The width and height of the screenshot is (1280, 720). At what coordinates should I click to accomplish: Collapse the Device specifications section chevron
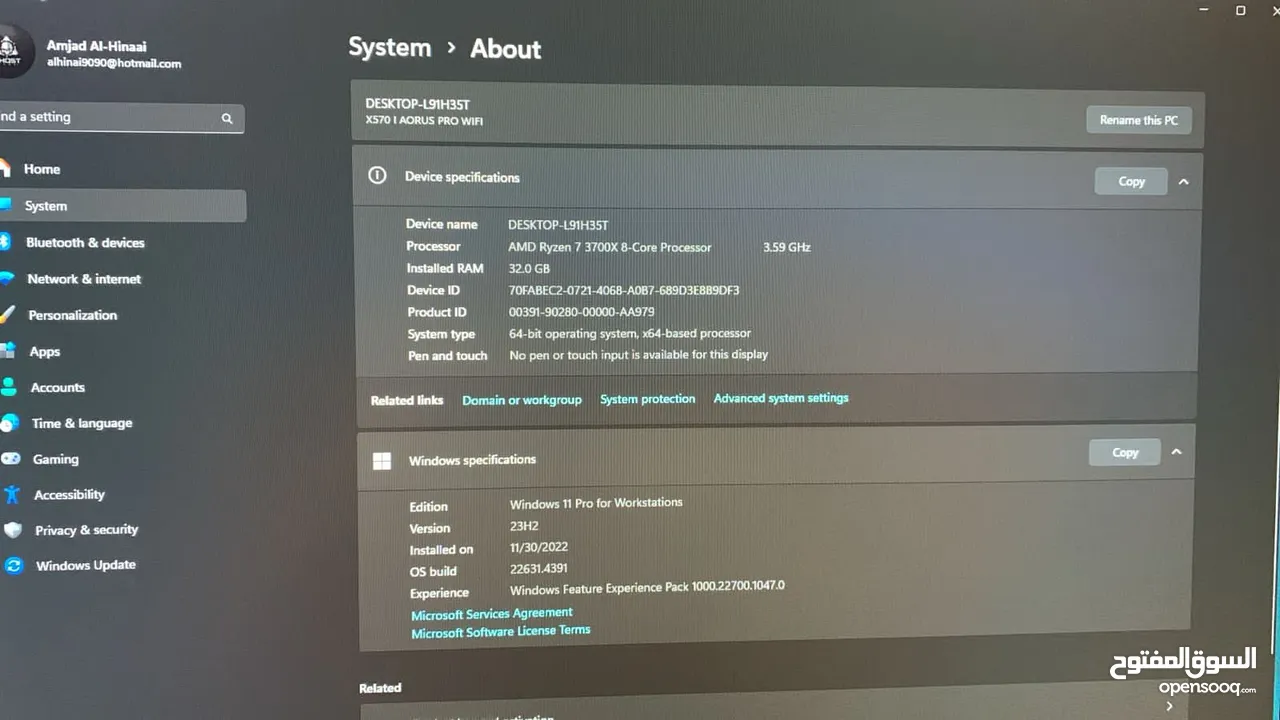click(x=1183, y=182)
